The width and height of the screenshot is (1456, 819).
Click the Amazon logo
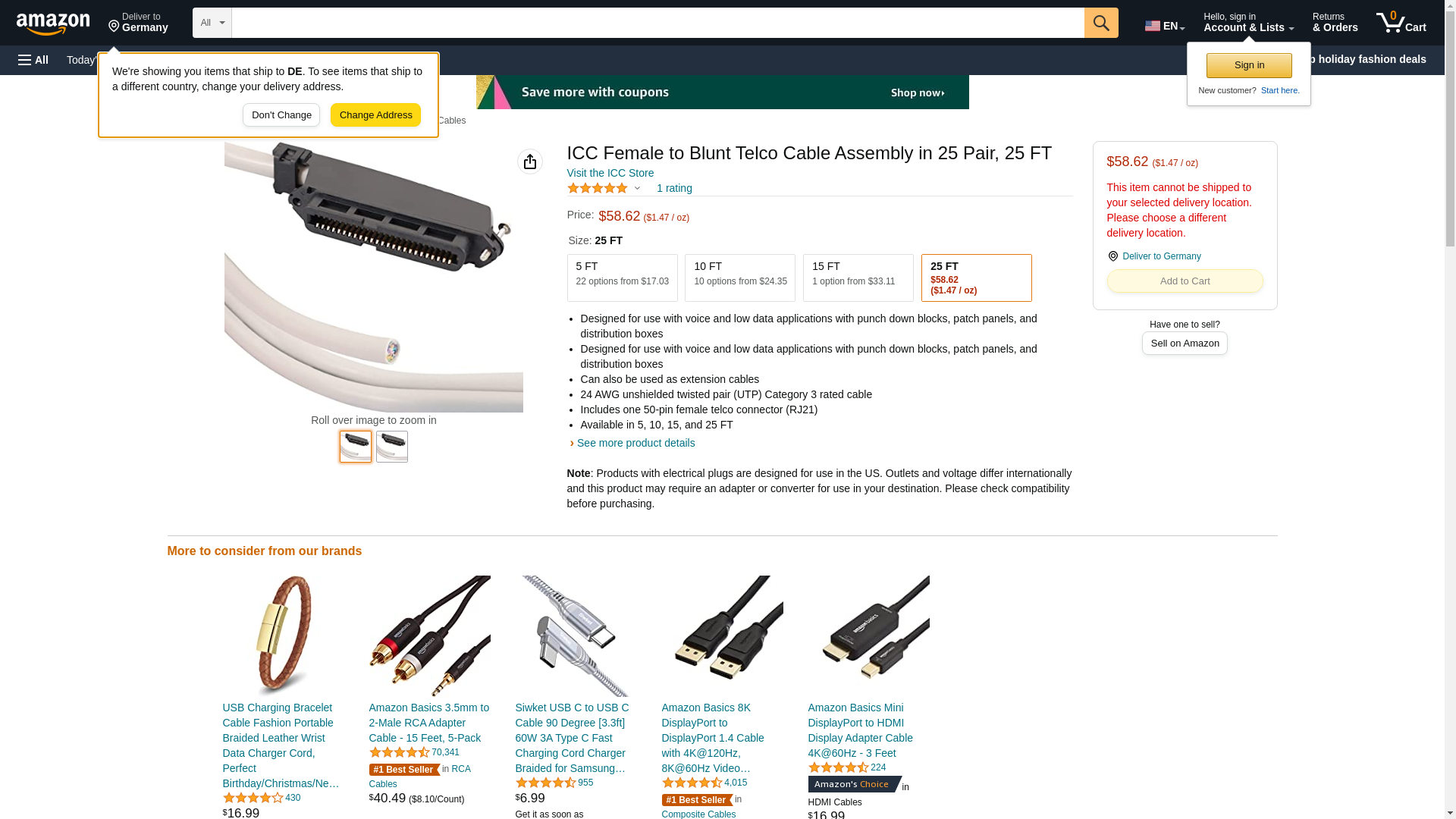(x=53, y=24)
